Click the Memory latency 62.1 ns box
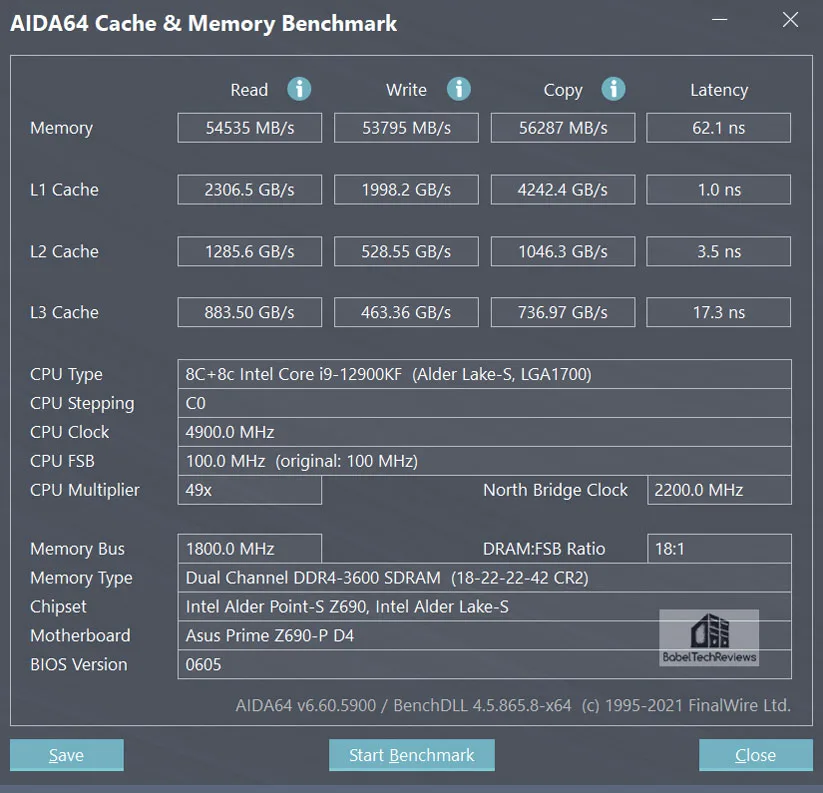Viewport: 823px width, 793px height. 719,128
